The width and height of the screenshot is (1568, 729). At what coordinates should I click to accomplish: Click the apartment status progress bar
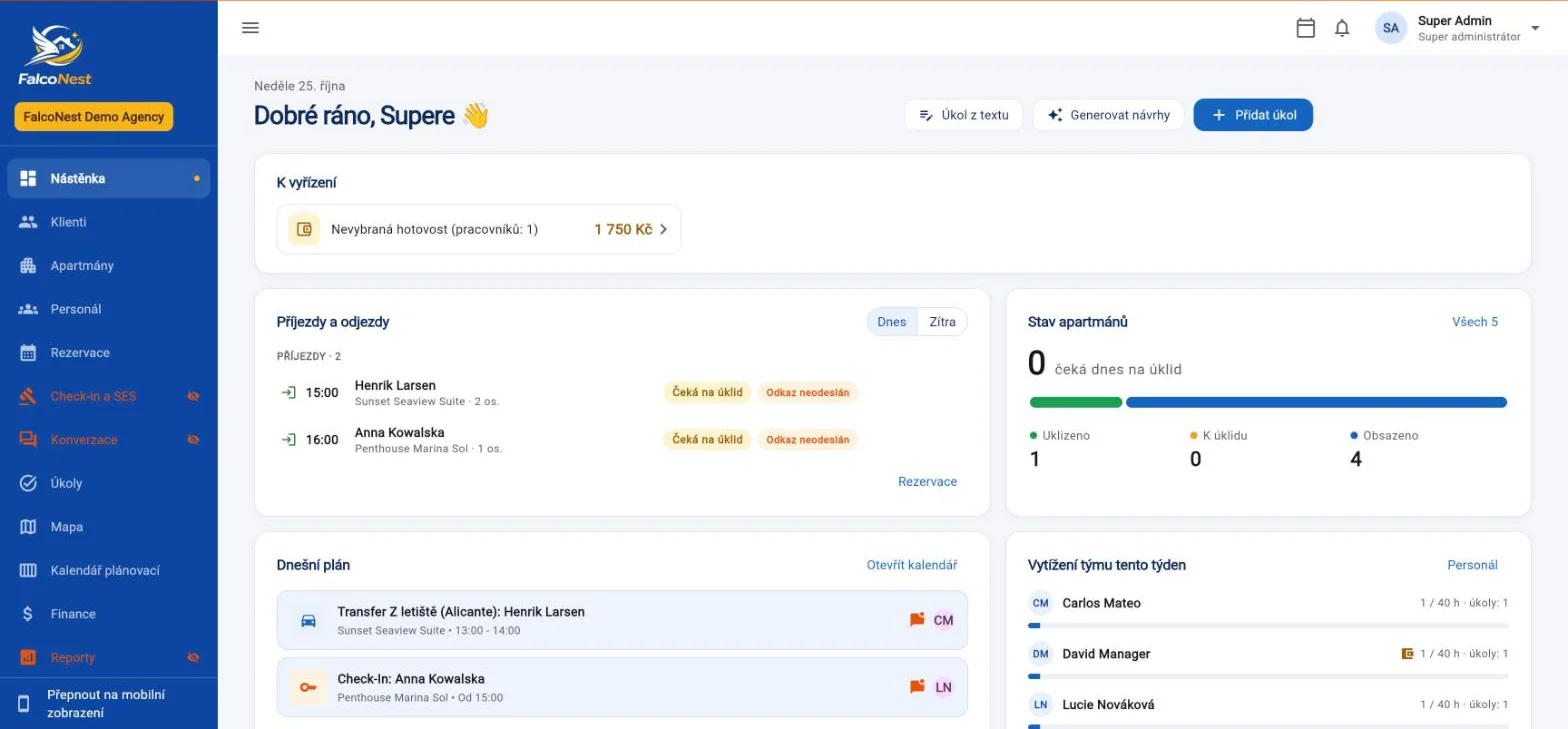pyautogui.click(x=1268, y=403)
